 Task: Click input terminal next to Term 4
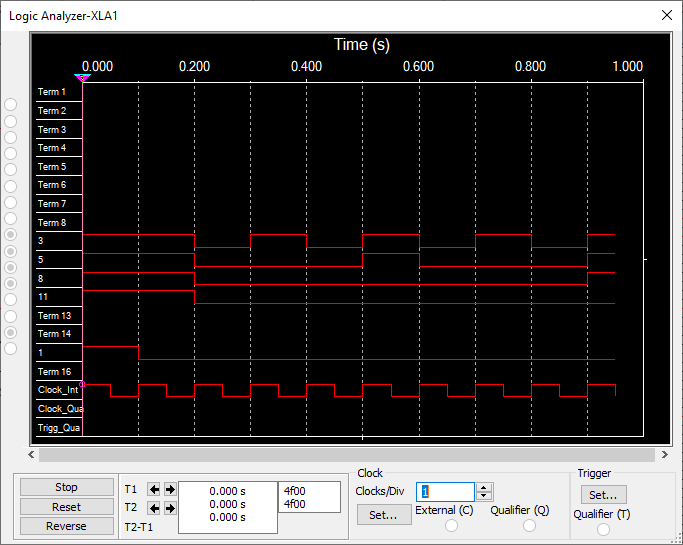[x=10, y=153]
